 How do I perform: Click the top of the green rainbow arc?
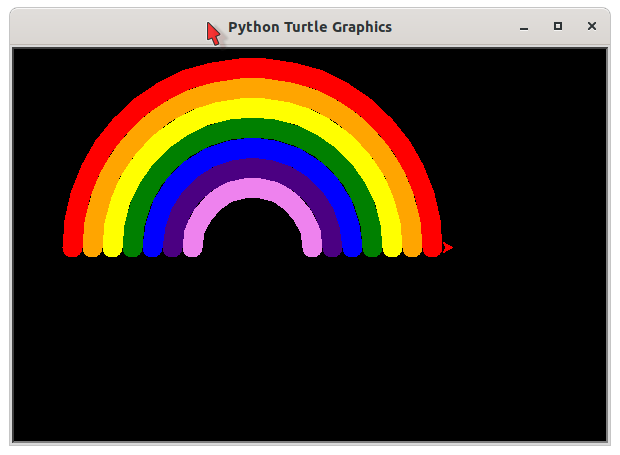tap(252, 128)
